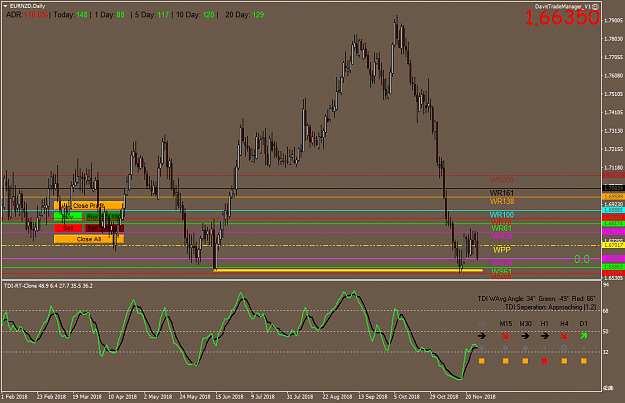Click the WR161 level label
625x403 pixels.
501,193
